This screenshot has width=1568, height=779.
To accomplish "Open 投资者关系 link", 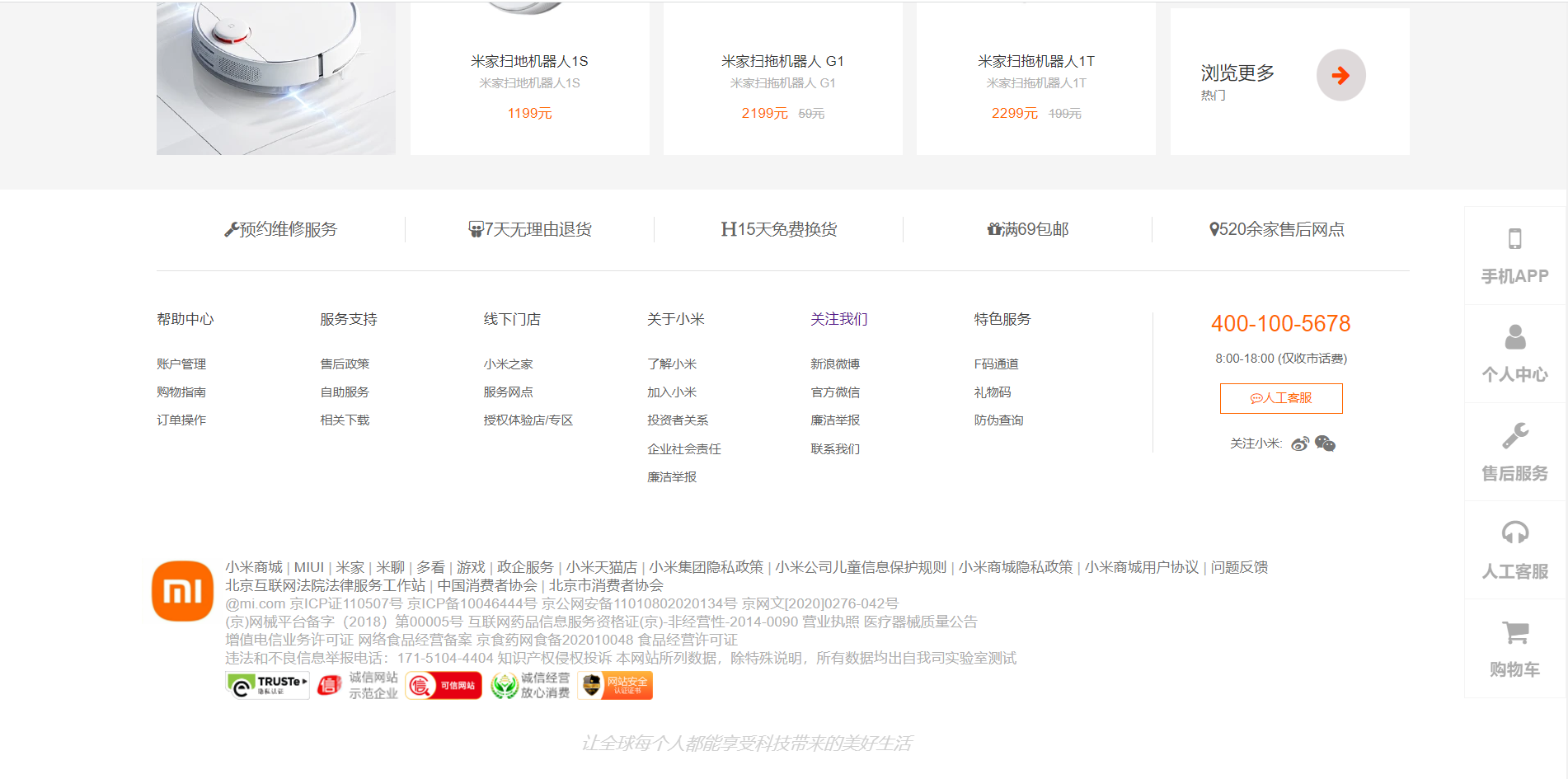I will coord(678,420).
